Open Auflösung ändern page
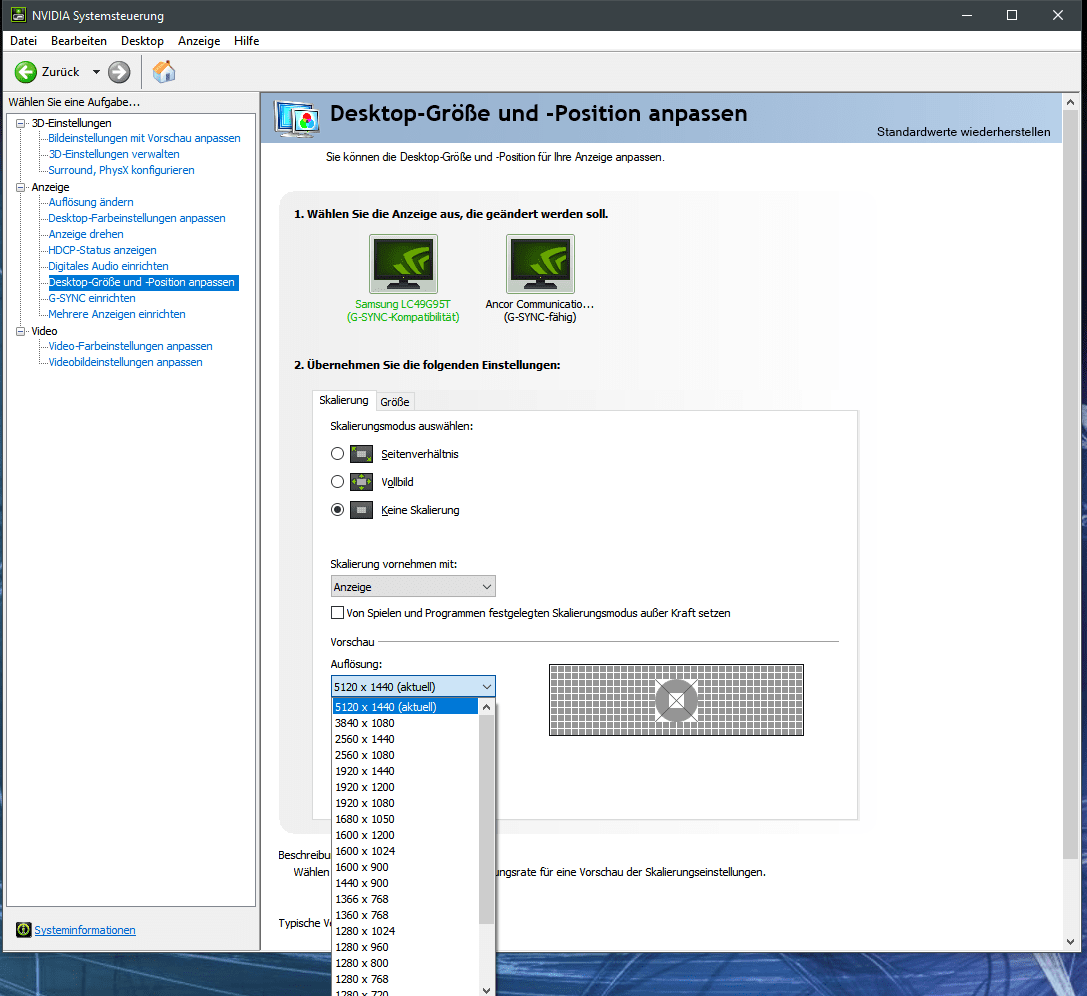This screenshot has height=996, width=1087. coord(91,202)
